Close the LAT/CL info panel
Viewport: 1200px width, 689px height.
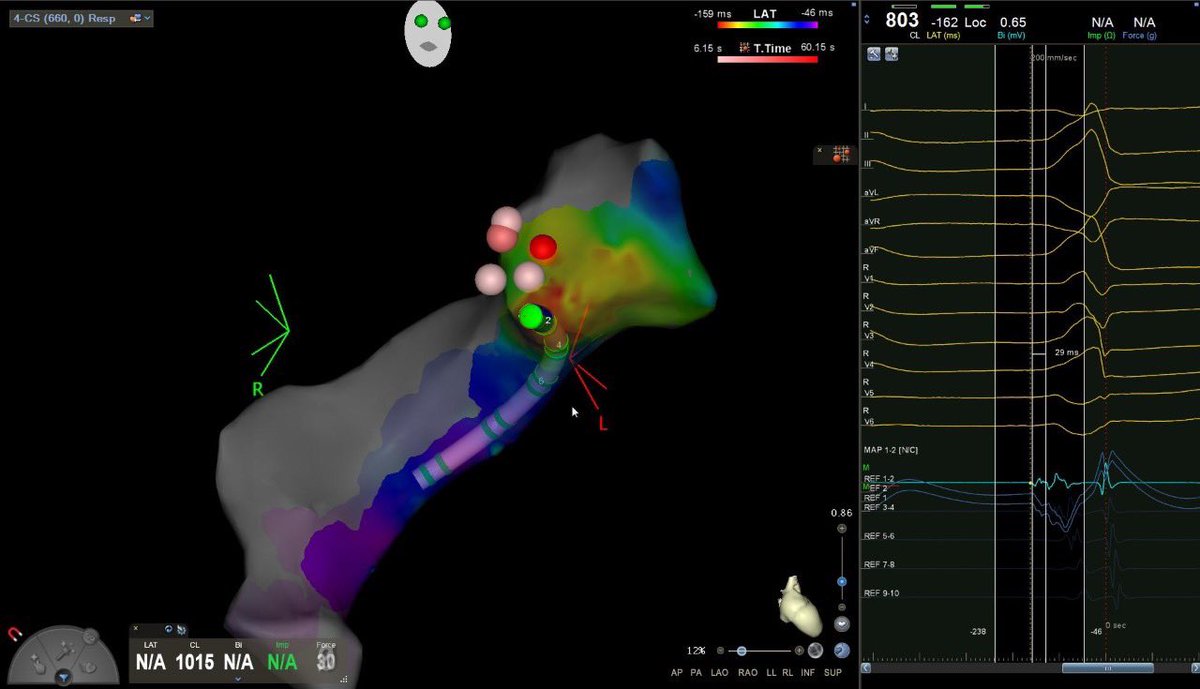pos(136,629)
